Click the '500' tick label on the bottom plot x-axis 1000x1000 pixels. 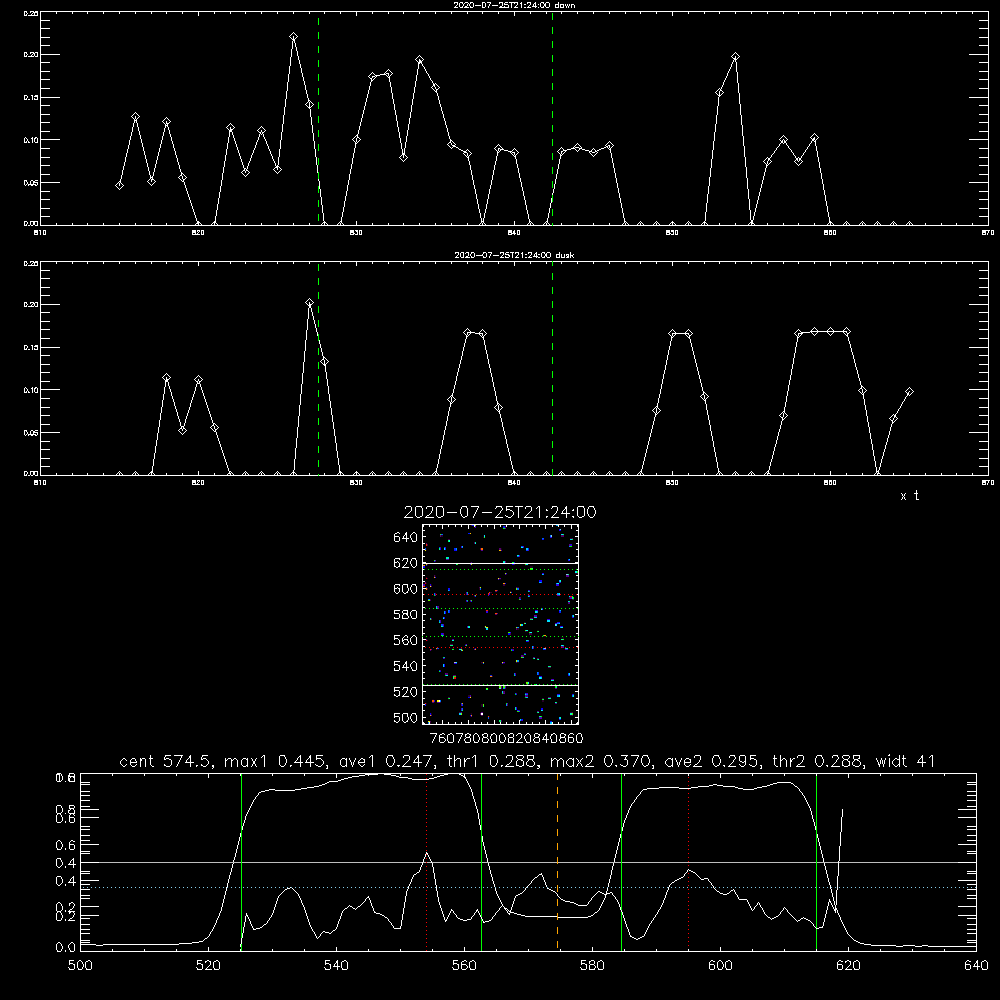click(x=80, y=965)
